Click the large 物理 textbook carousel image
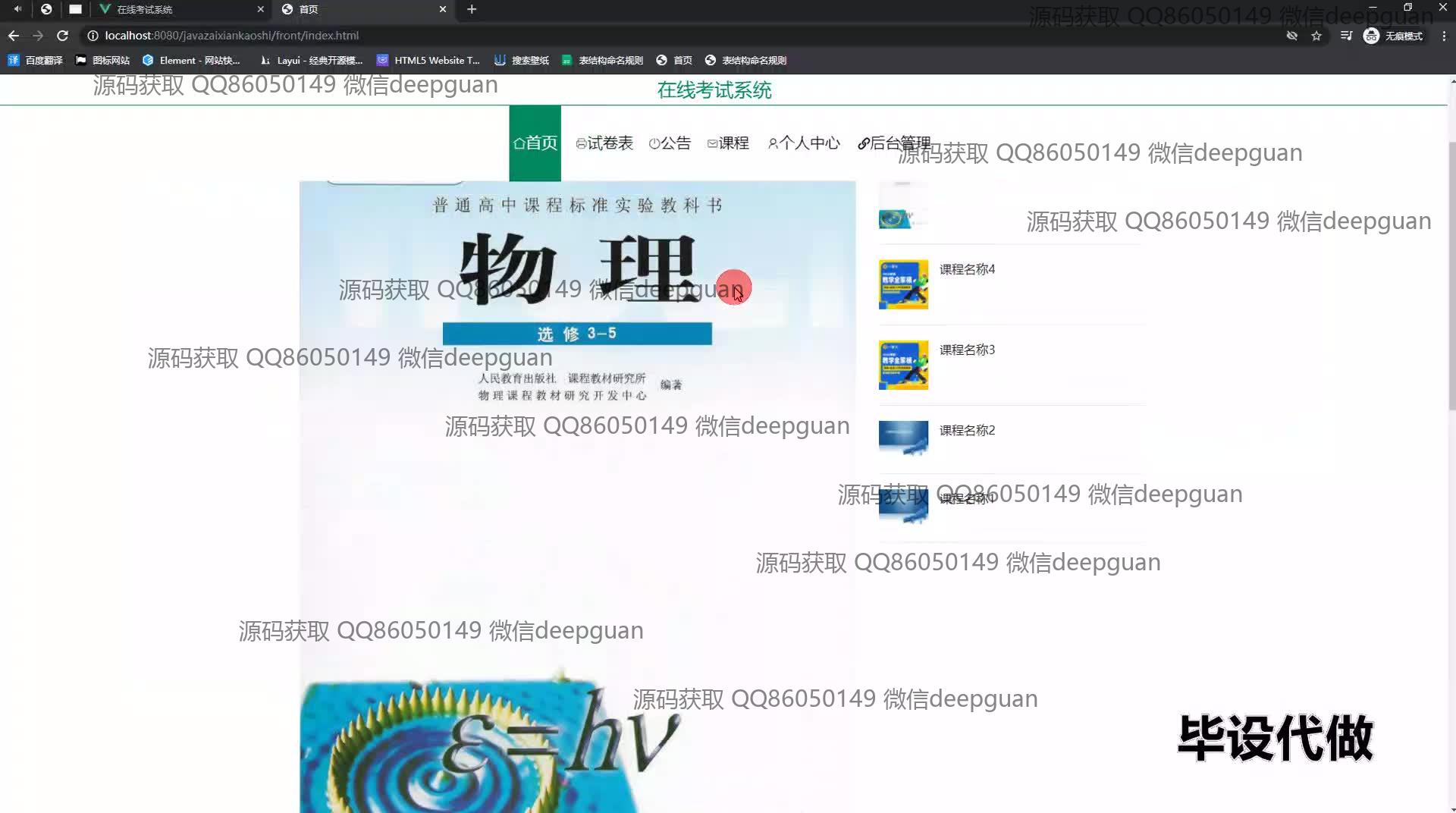The image size is (1456, 813). tap(578, 497)
